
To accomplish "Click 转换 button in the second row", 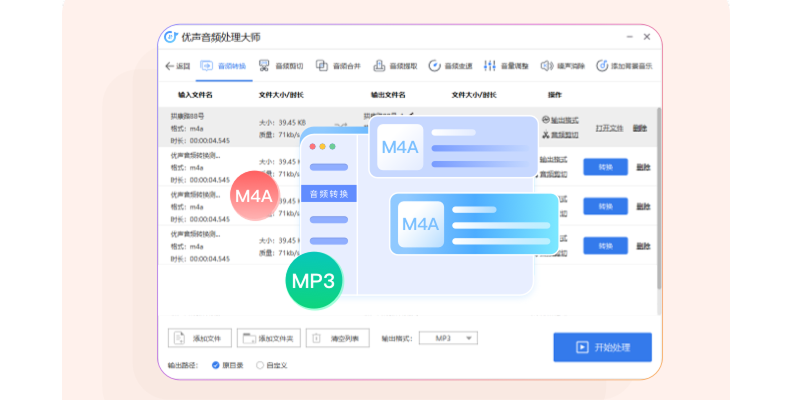I will (605, 166).
